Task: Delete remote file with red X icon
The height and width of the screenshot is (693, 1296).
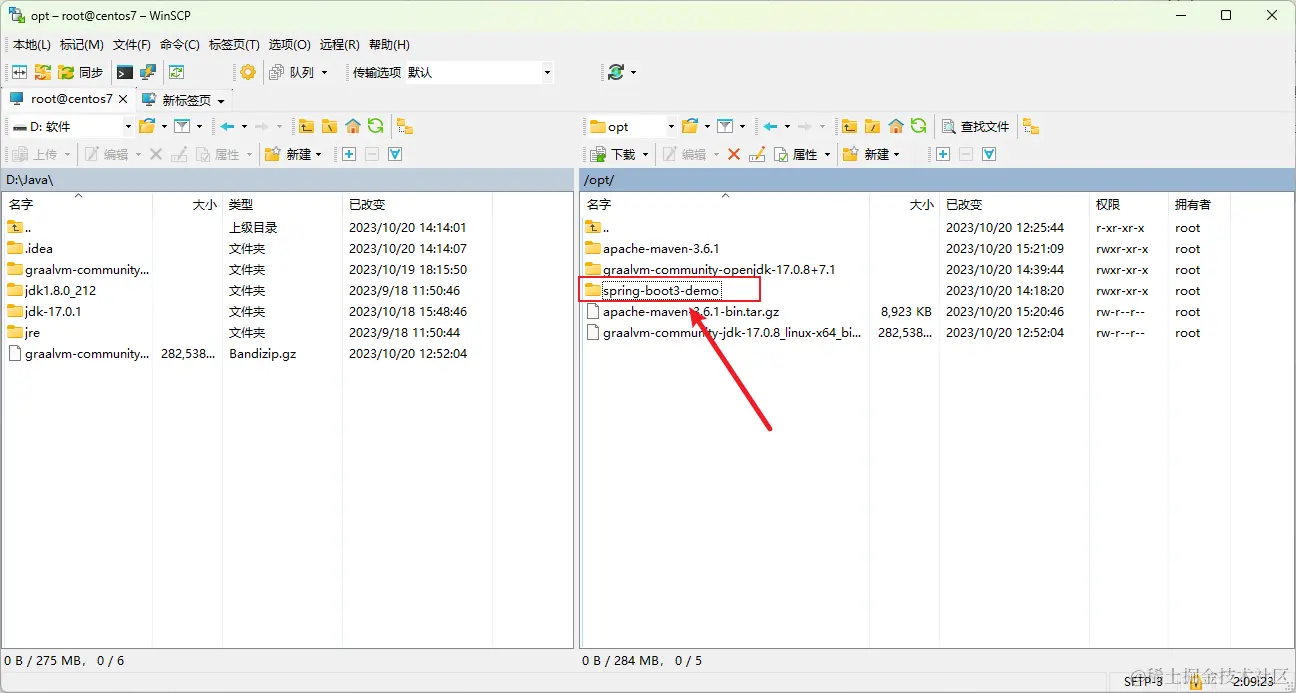Action: (x=734, y=154)
